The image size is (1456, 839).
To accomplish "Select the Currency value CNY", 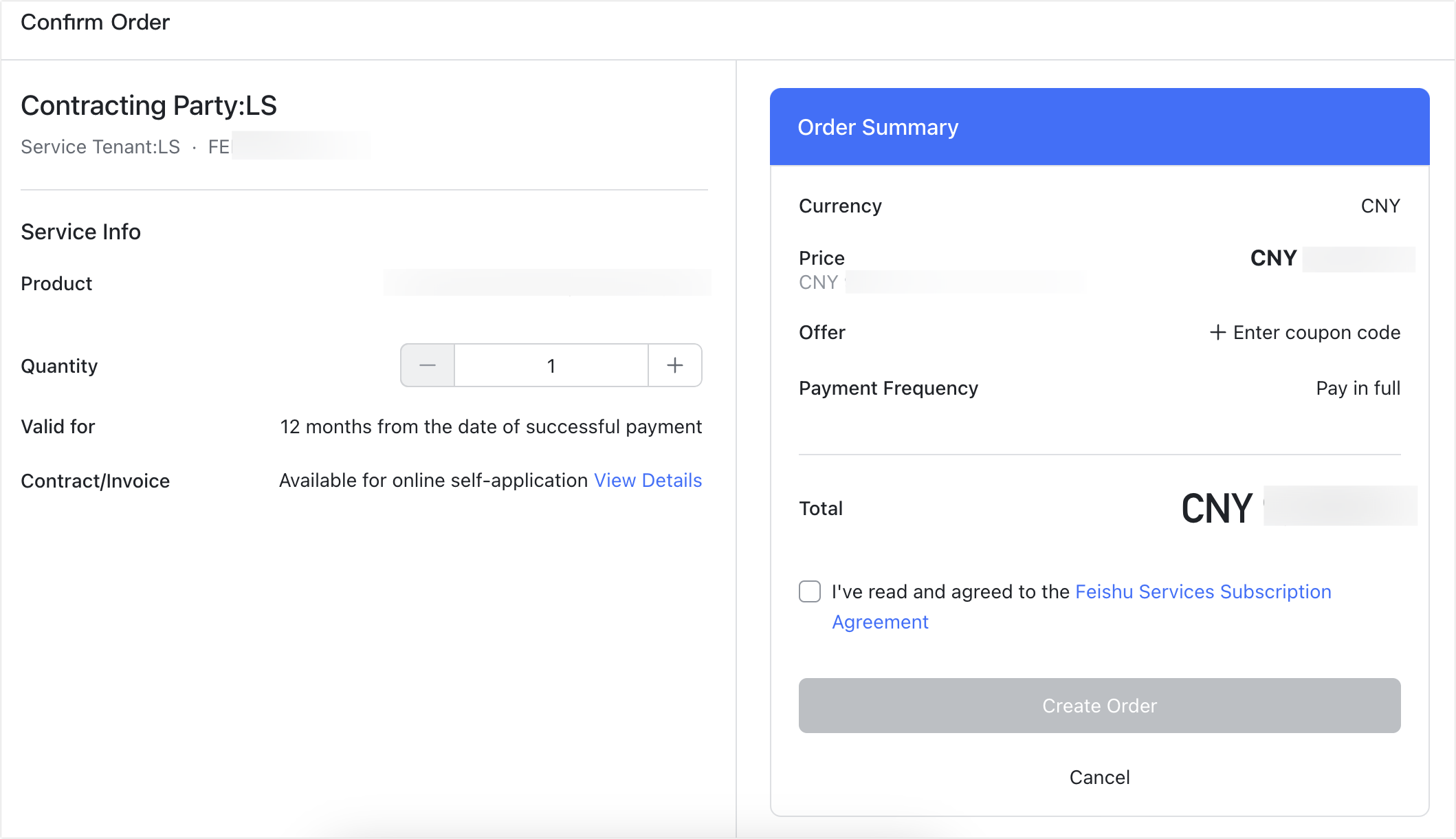I will point(1380,206).
